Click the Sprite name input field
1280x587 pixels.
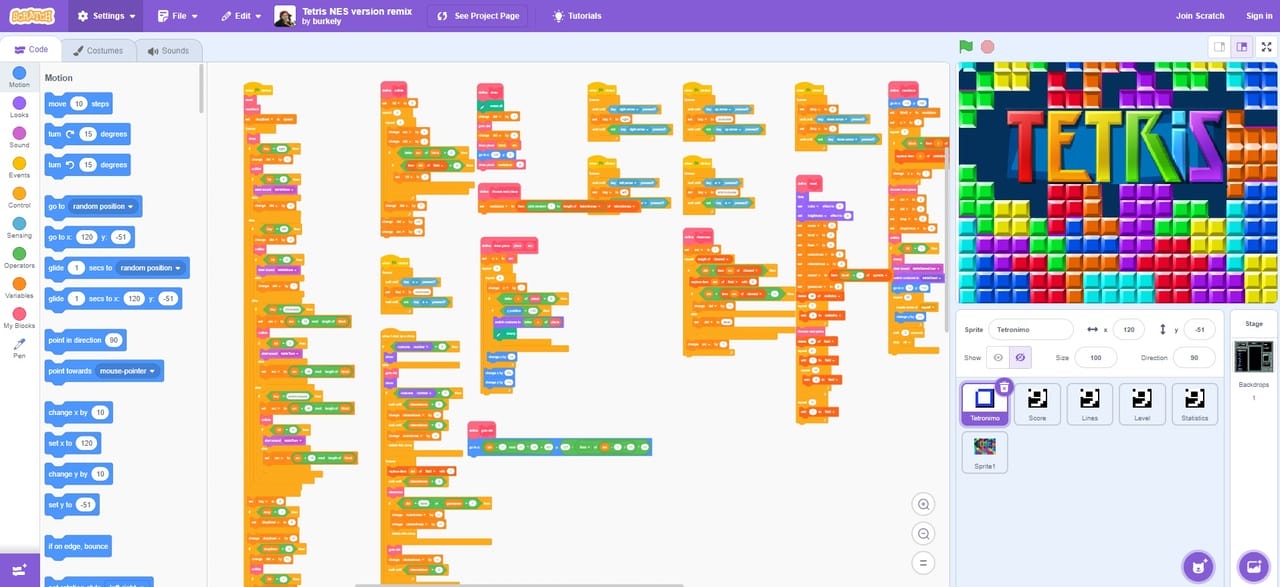point(1031,329)
